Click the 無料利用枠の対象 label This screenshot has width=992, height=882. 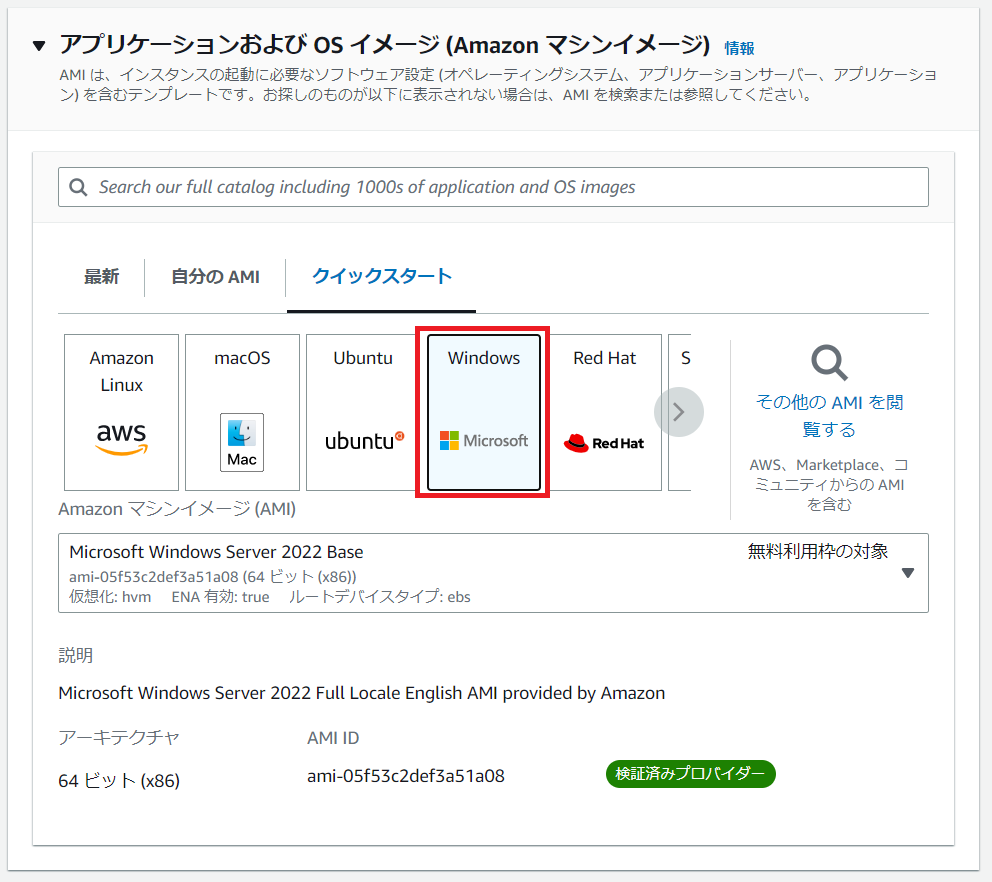click(817, 552)
